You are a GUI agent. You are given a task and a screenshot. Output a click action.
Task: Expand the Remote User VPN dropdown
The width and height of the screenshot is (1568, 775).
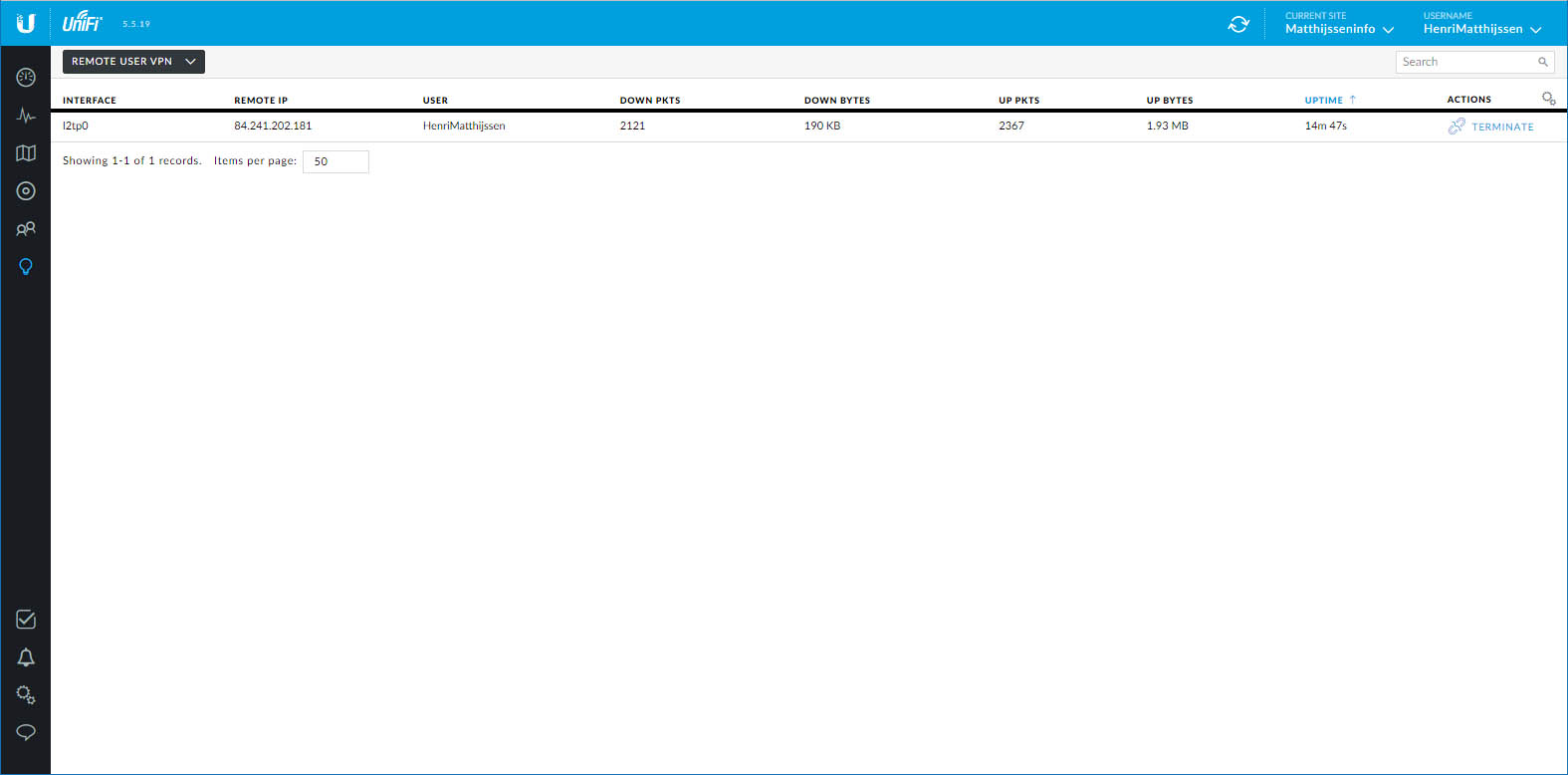(133, 62)
